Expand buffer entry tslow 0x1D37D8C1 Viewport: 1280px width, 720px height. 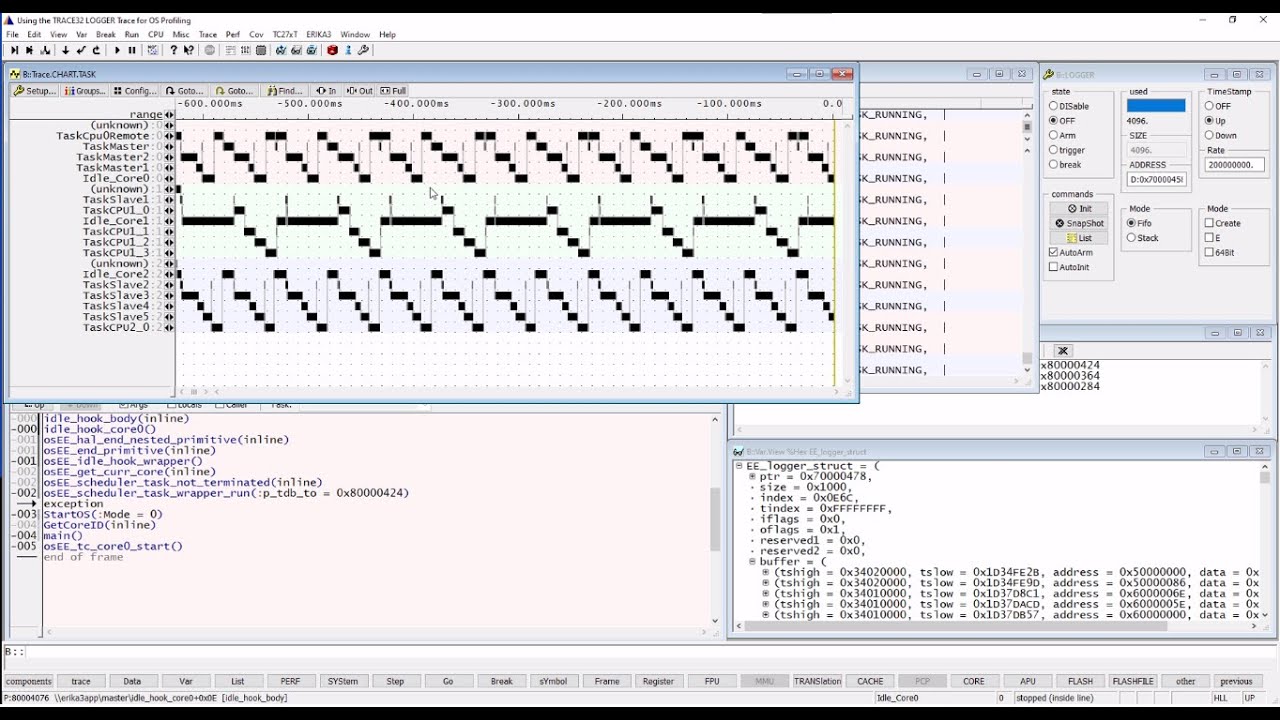(765, 594)
